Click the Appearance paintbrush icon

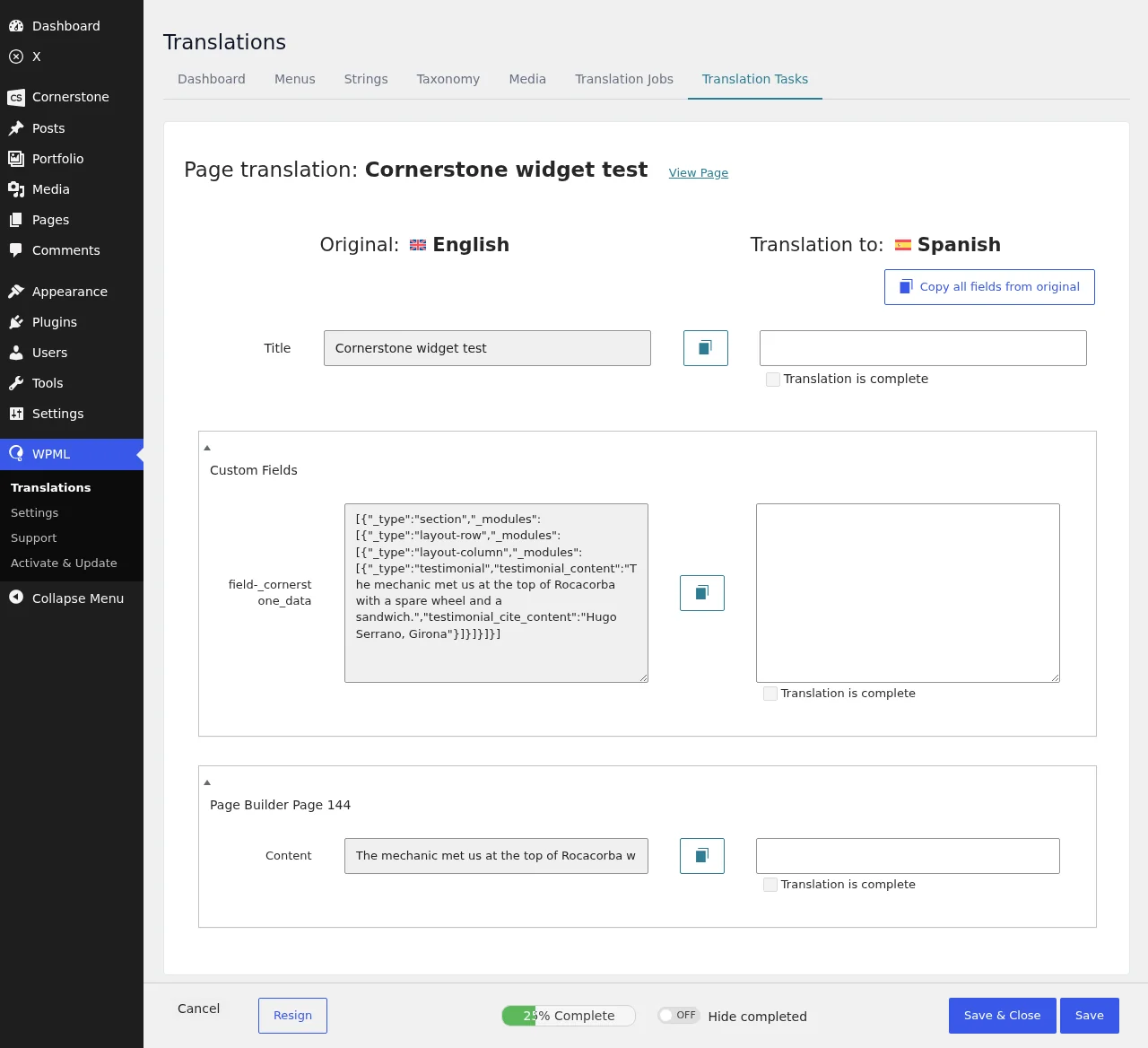(16, 292)
